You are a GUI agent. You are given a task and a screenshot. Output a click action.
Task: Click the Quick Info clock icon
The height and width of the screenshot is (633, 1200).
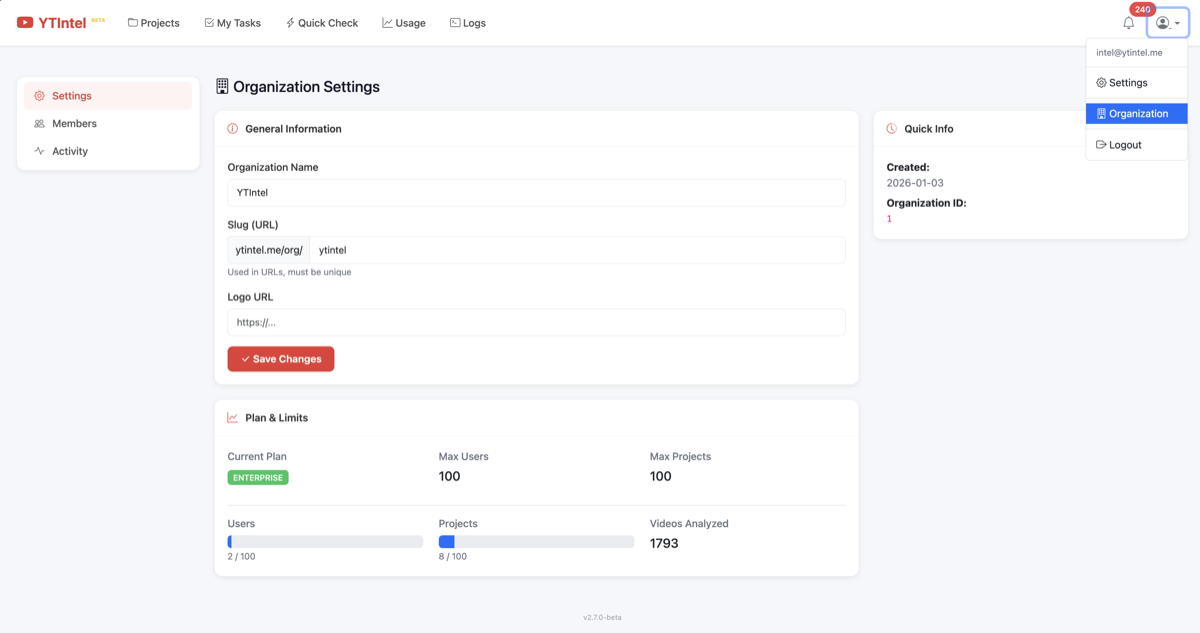coord(891,129)
